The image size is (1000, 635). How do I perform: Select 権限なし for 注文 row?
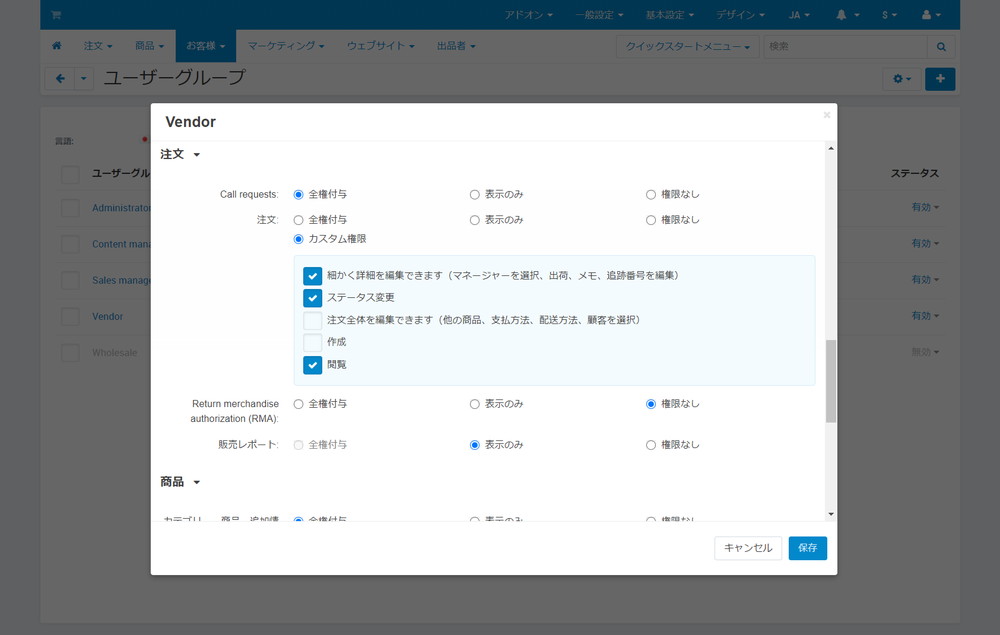click(x=651, y=220)
